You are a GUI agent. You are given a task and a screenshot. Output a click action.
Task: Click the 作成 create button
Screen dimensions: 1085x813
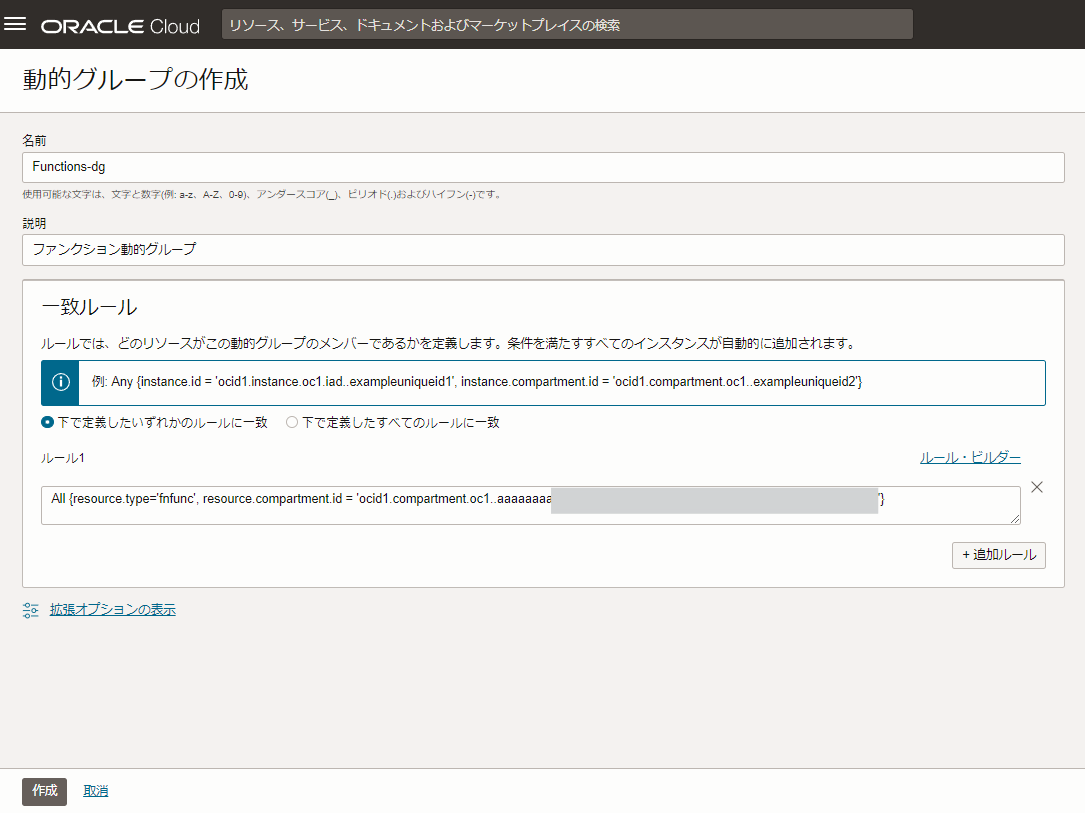[44, 791]
